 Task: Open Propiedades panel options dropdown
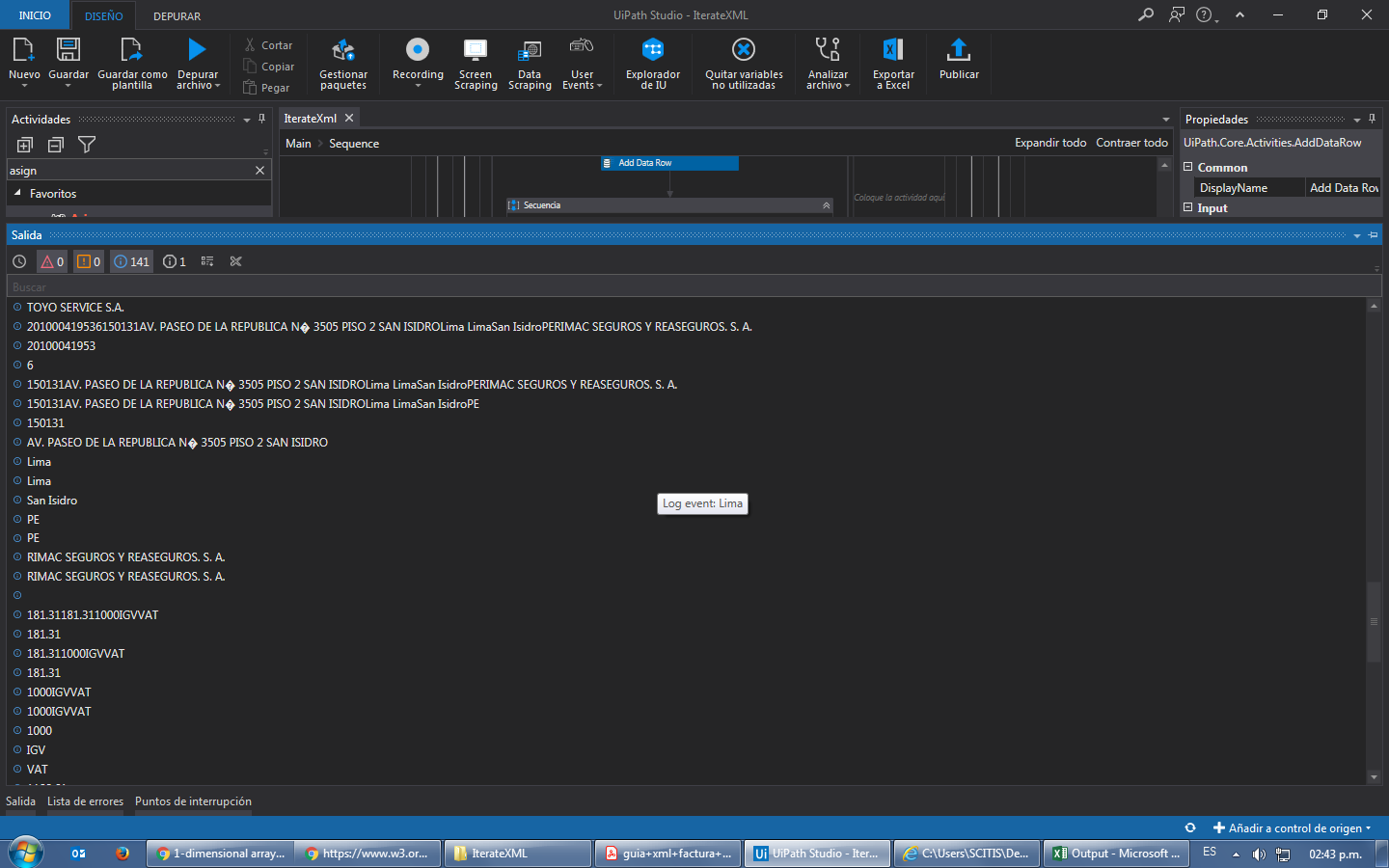pyautogui.click(x=1357, y=120)
